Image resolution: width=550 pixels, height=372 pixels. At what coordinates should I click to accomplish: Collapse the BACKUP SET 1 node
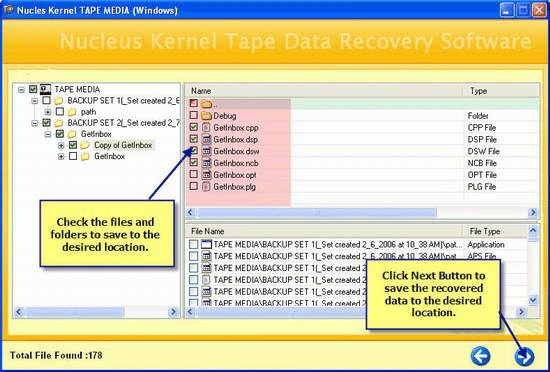coord(34,101)
